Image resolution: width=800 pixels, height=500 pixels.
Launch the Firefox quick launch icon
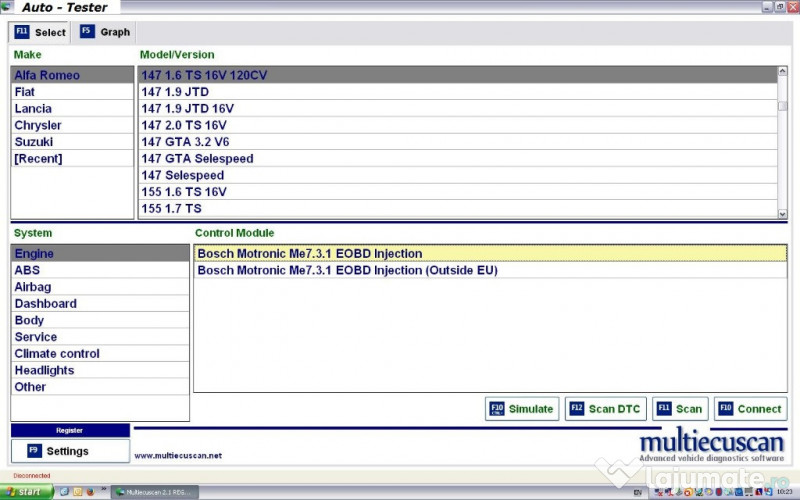tap(91, 492)
